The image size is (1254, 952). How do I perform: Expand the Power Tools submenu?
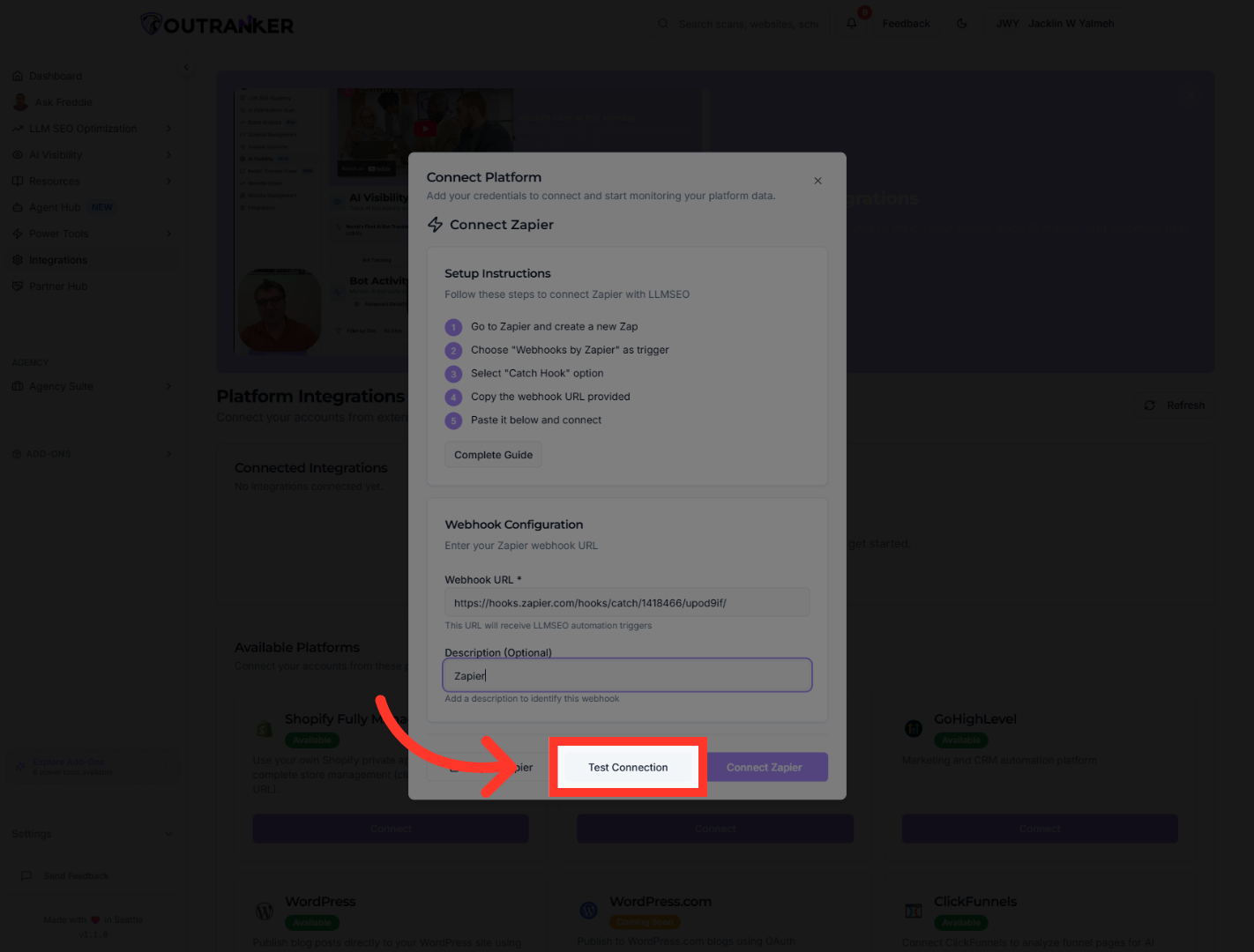168,234
